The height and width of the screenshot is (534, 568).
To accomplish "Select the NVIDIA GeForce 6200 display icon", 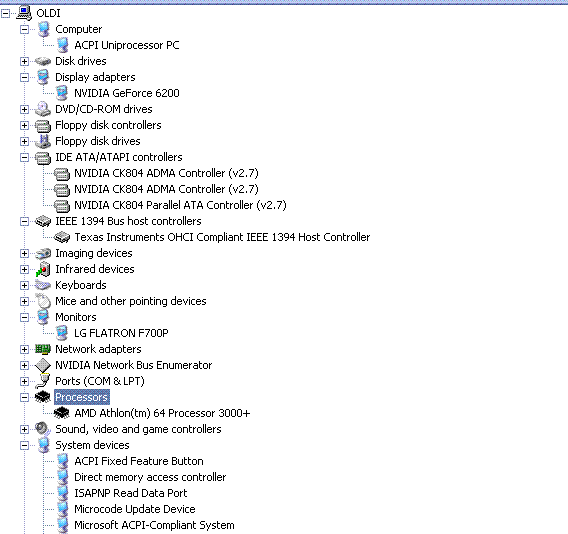I will [x=62, y=93].
